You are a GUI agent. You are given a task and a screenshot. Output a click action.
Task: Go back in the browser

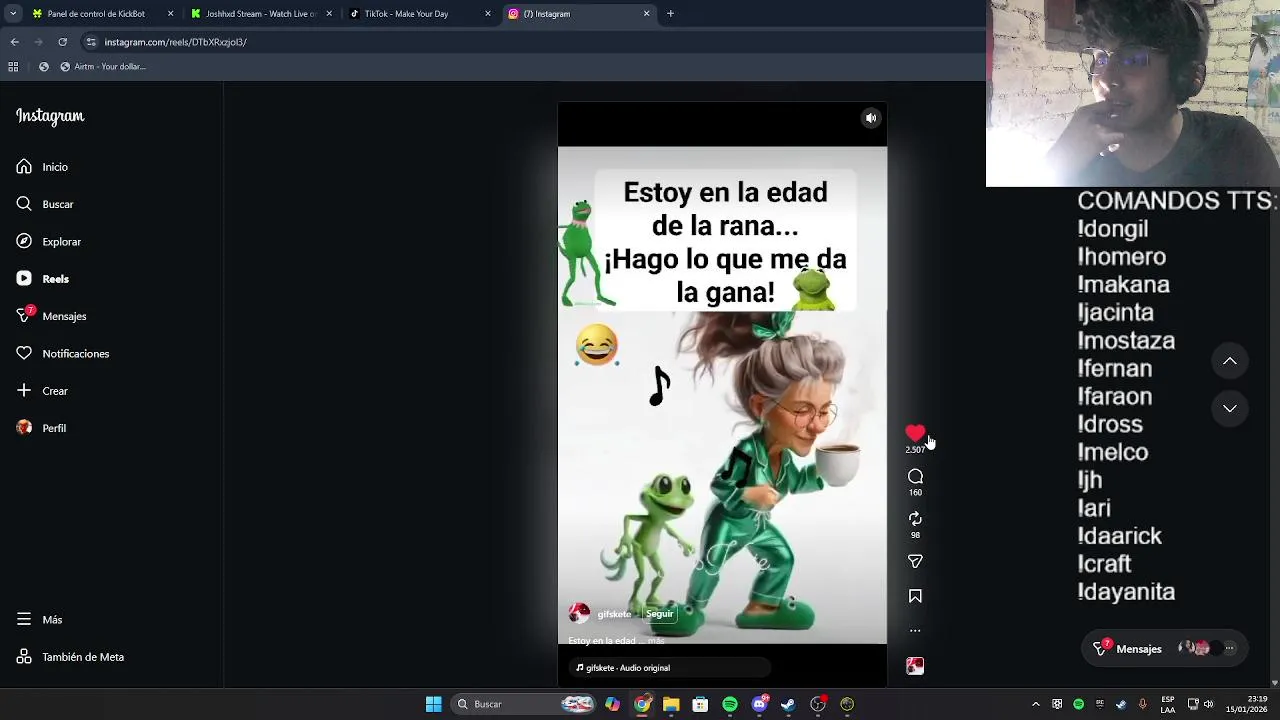coord(14,42)
